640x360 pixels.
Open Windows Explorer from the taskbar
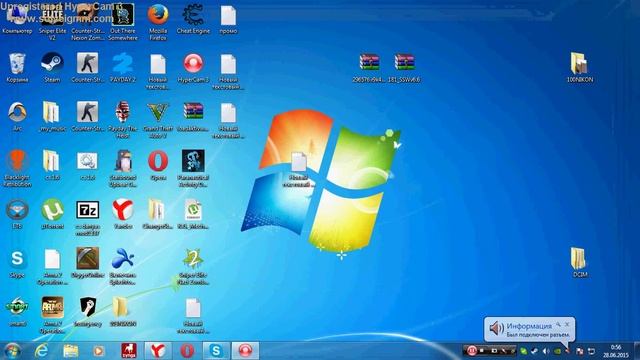click(x=70, y=351)
